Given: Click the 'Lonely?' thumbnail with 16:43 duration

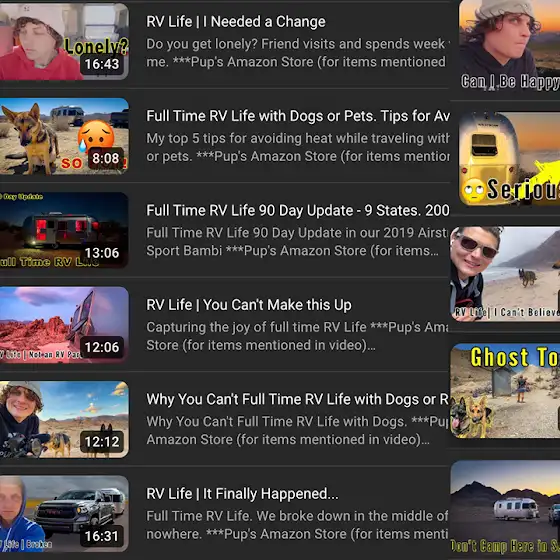Looking at the screenshot, I should point(64,41).
